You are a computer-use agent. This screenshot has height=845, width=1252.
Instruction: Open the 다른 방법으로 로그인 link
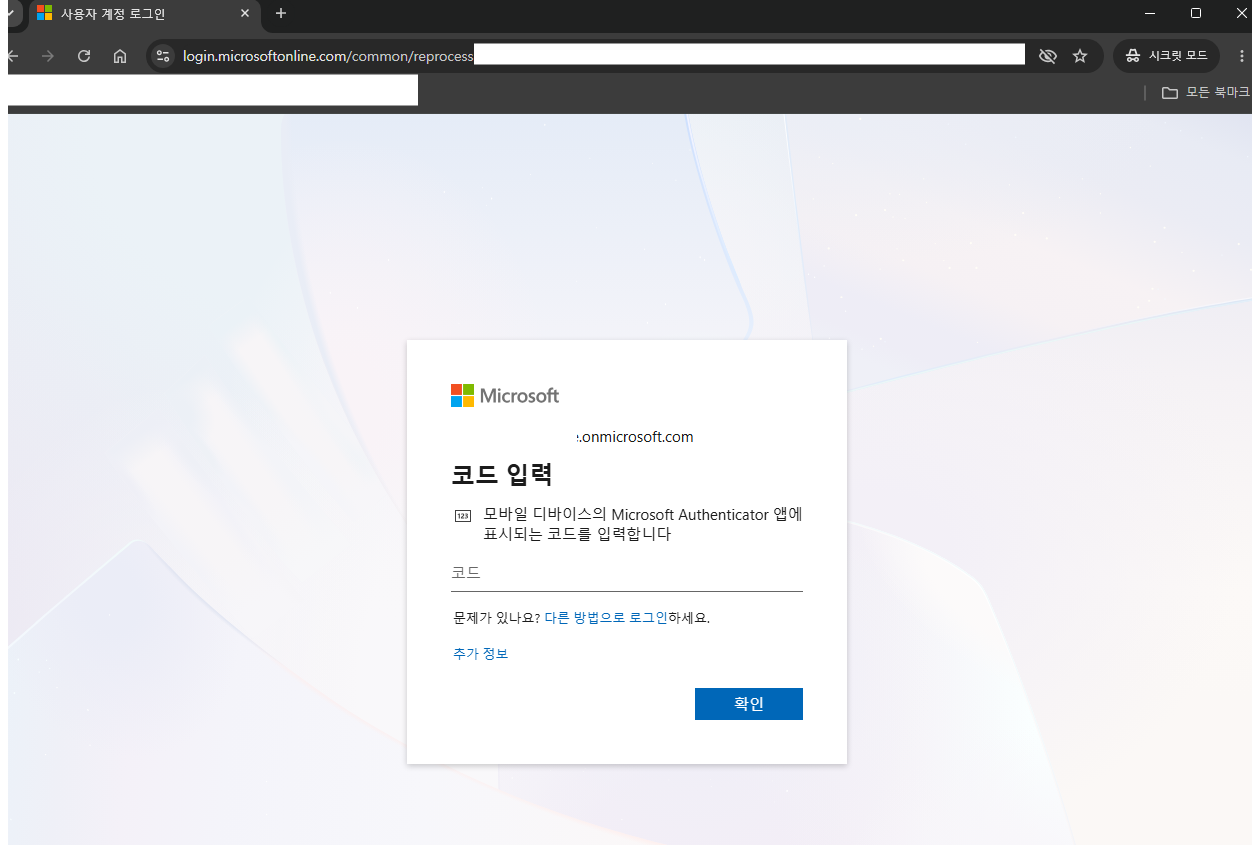[606, 618]
